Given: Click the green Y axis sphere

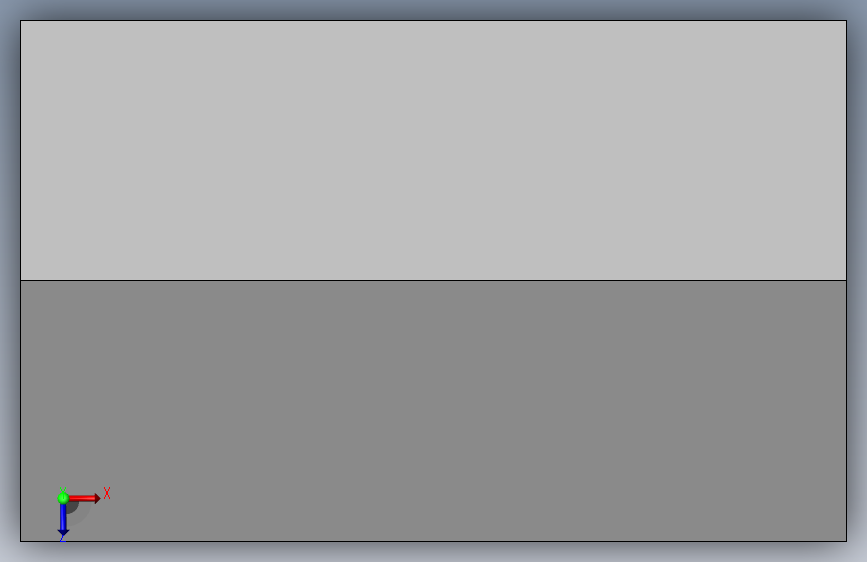Looking at the screenshot, I should (x=63, y=498).
